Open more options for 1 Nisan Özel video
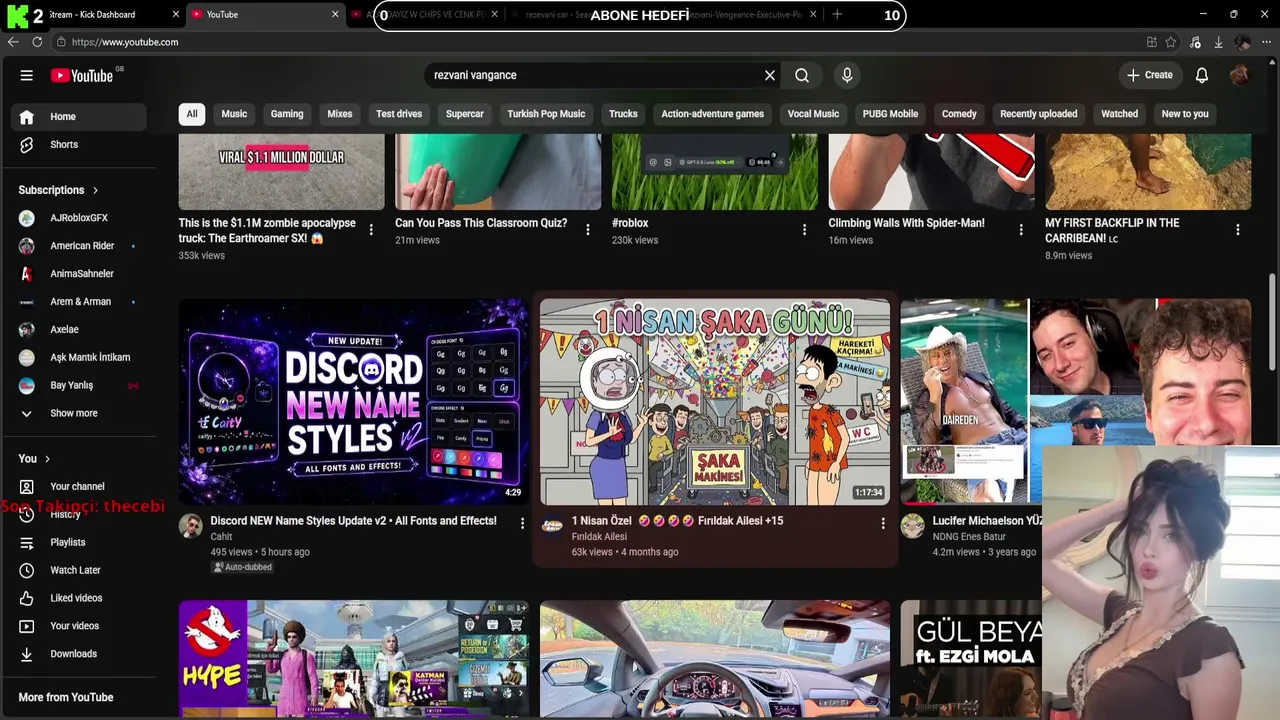Image resolution: width=1280 pixels, height=720 pixels. [882, 523]
